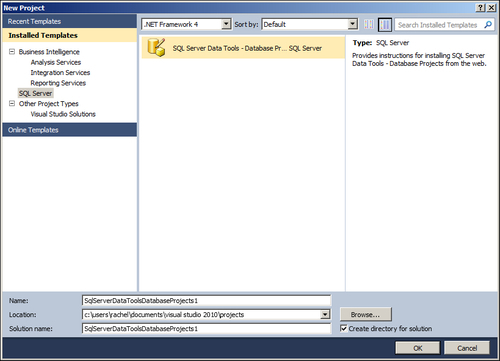Close the New Project dialog
Screen dimensions: 500x361
(x=491, y=8)
